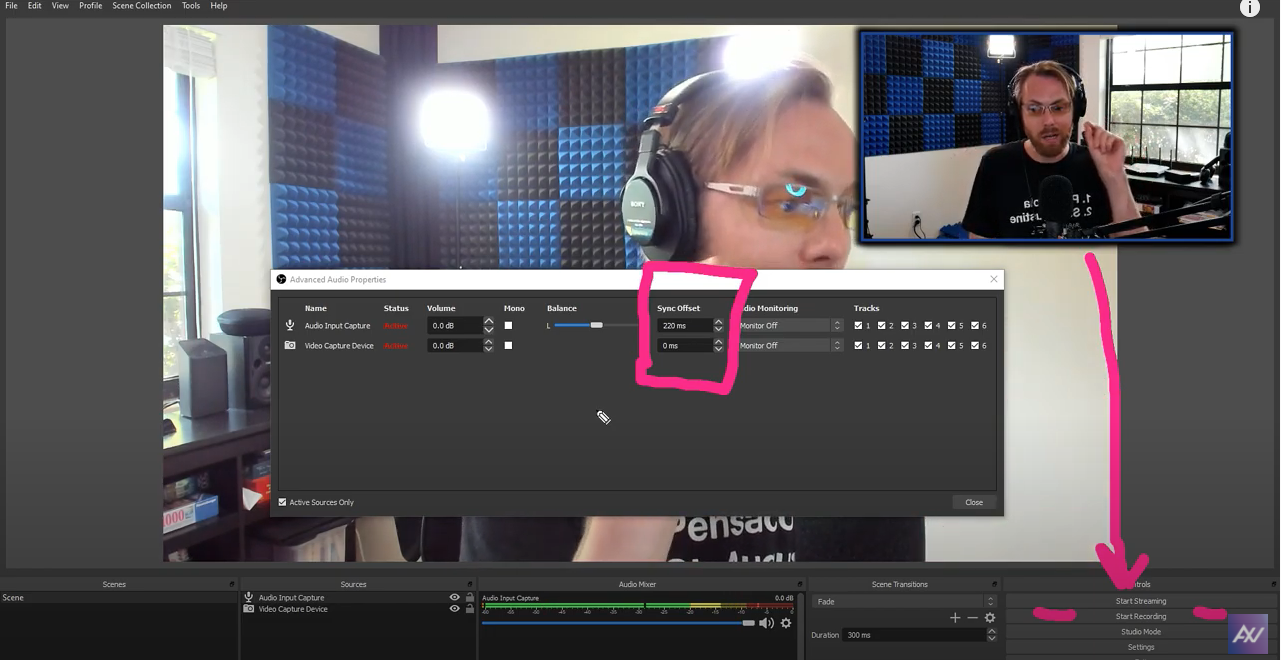This screenshot has height=660, width=1281.
Task: Mute Audio Input Capture via the speaker icon
Action: tap(766, 622)
